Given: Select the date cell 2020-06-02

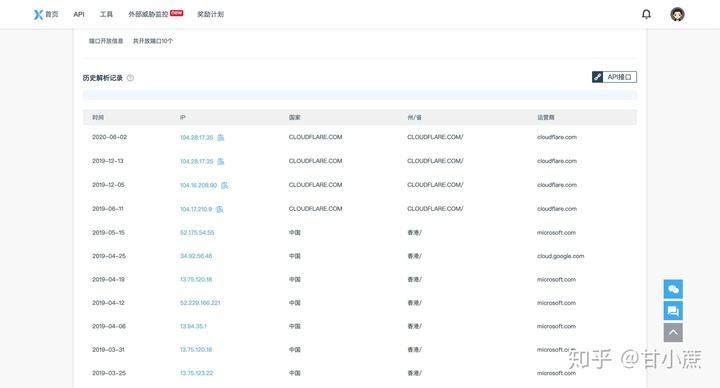Looking at the screenshot, I should [109, 137].
